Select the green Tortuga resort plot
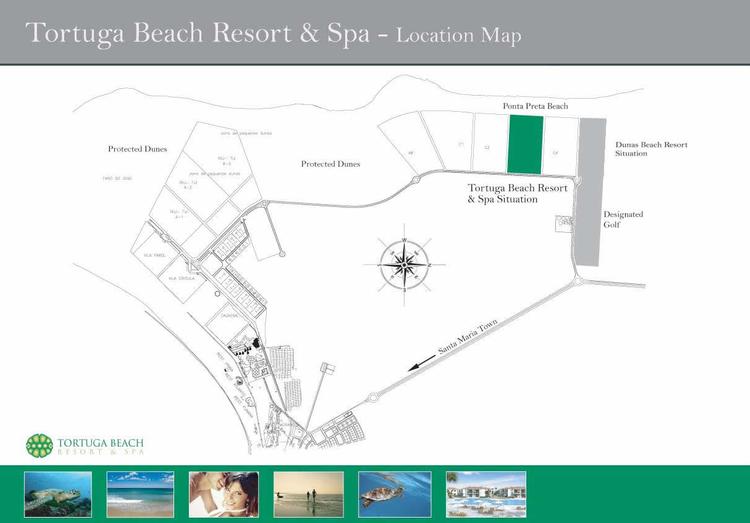 point(525,145)
